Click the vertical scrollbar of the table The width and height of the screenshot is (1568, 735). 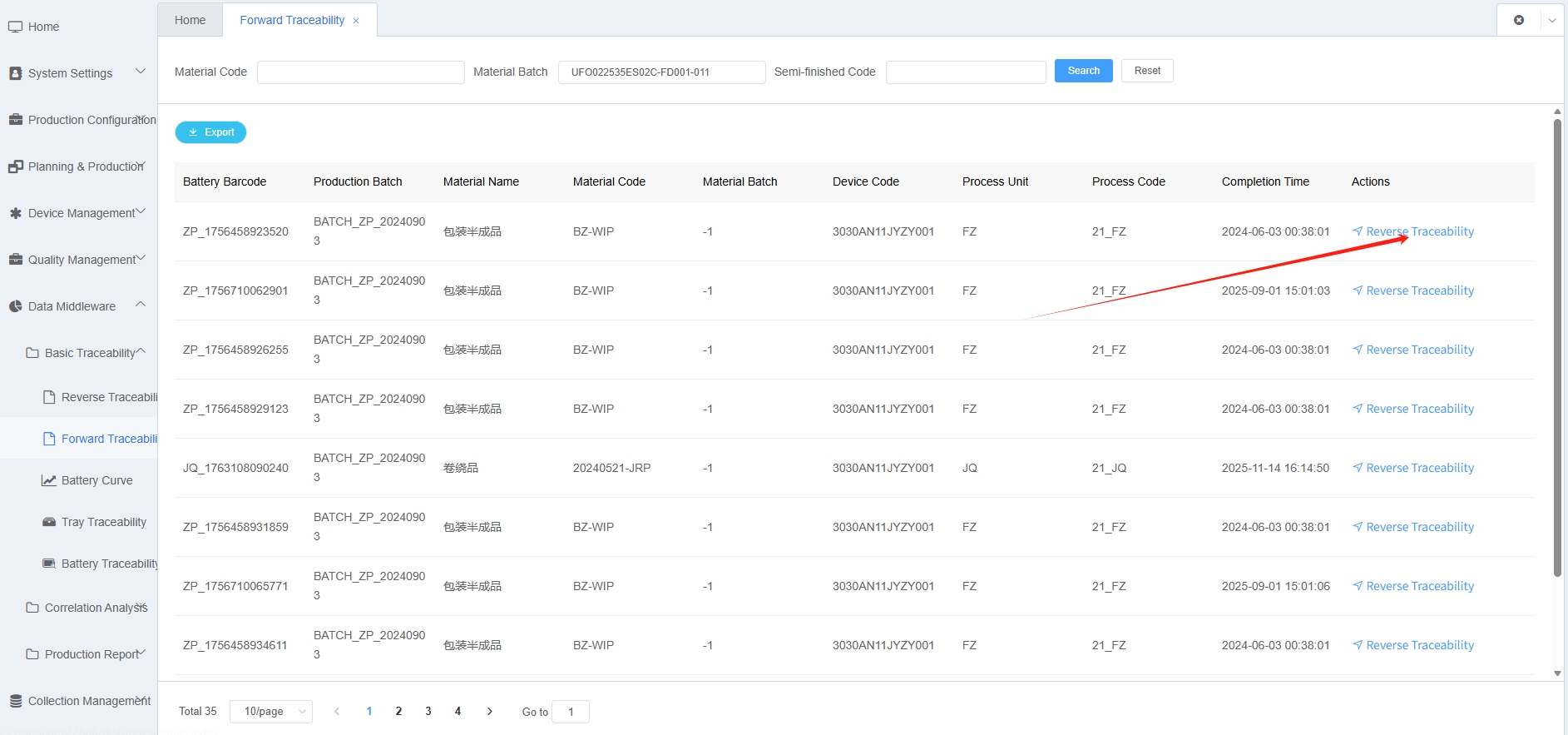coord(1557,348)
